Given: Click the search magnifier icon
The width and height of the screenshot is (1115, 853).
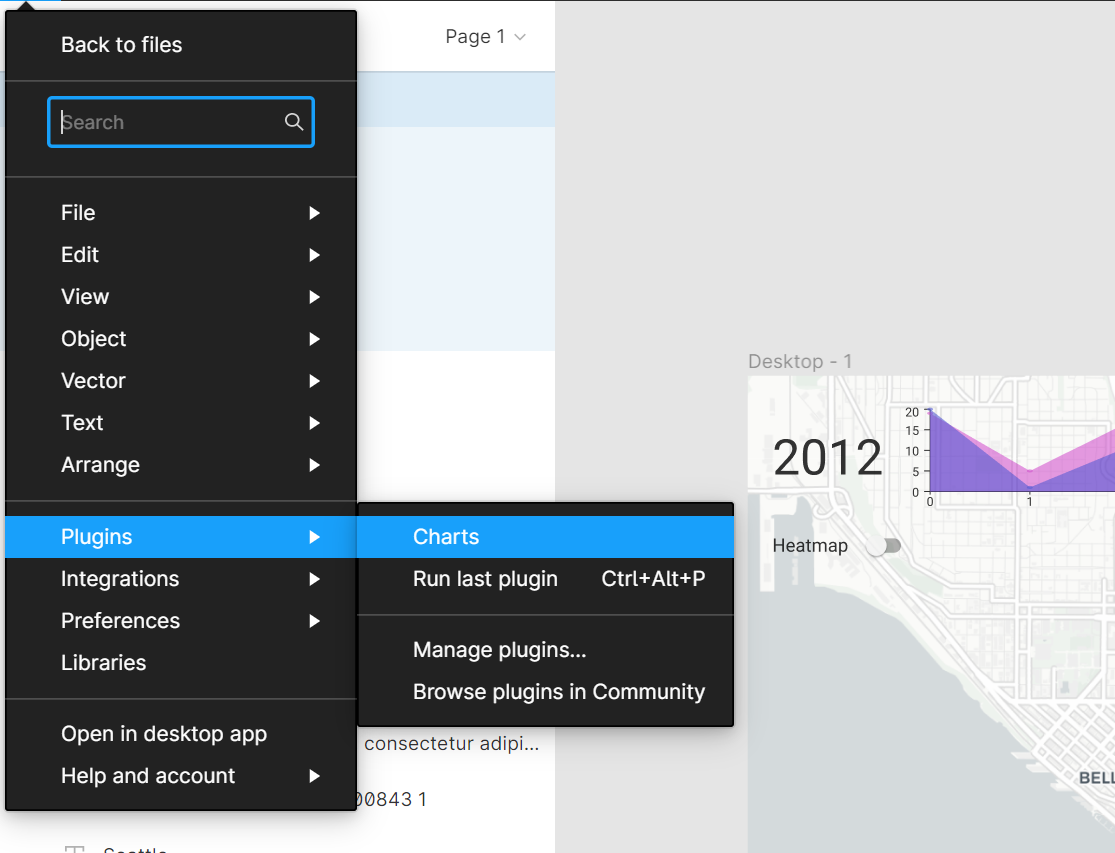Looking at the screenshot, I should pos(293,122).
